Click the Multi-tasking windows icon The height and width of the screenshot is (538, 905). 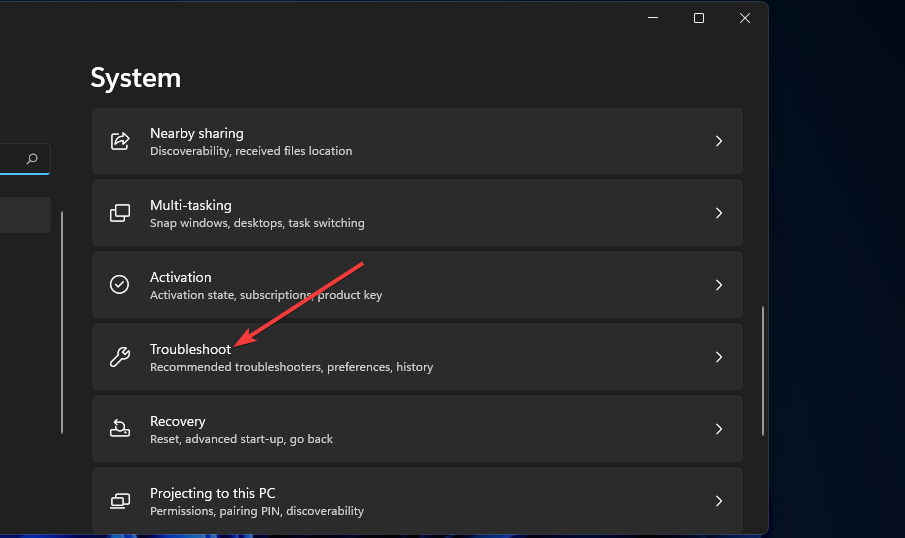click(x=120, y=213)
